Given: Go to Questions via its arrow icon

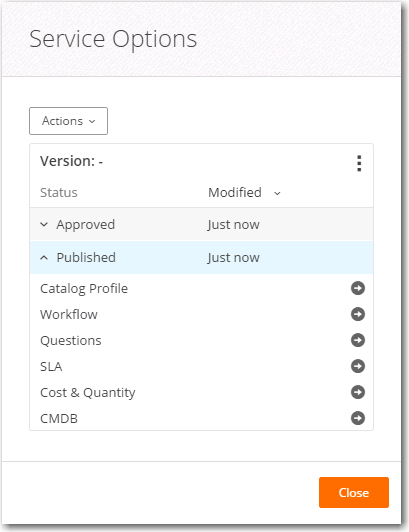Looking at the screenshot, I should pos(358,340).
